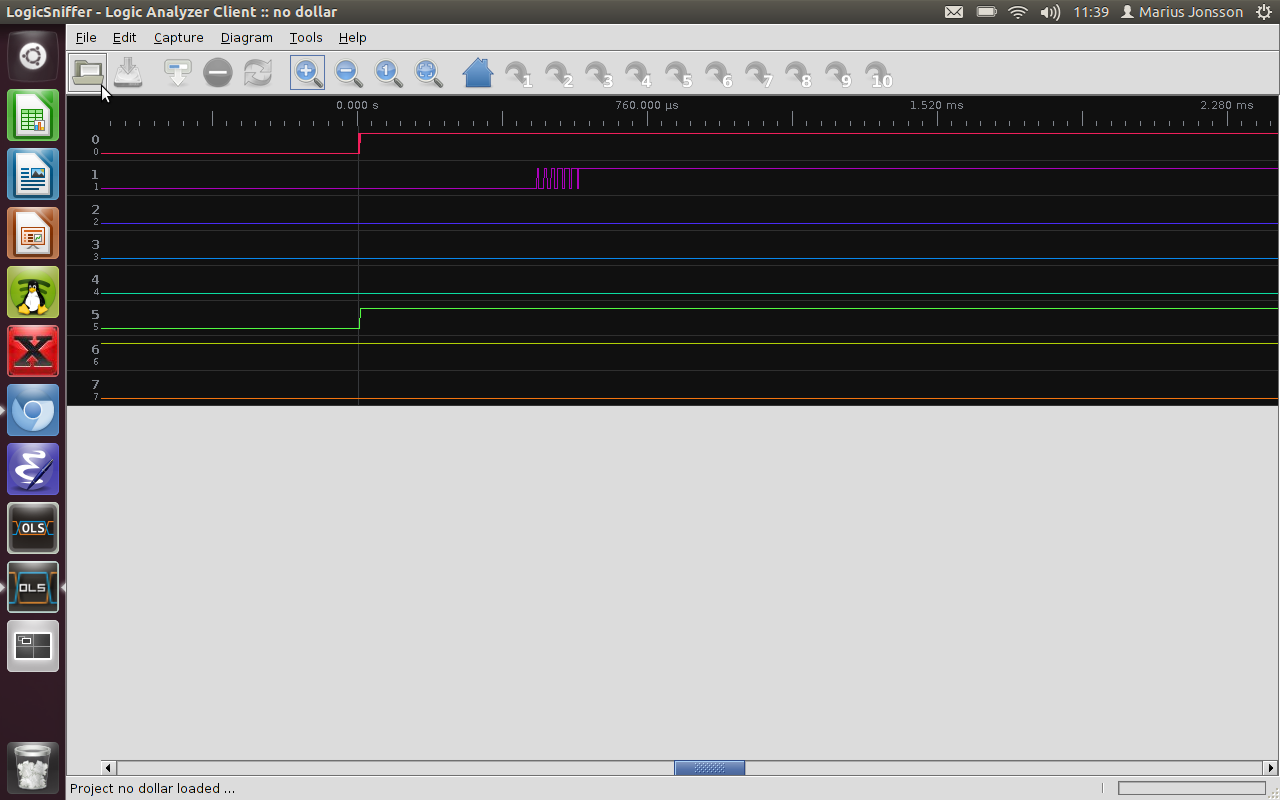Open the Trash in the dock

pos(33,768)
